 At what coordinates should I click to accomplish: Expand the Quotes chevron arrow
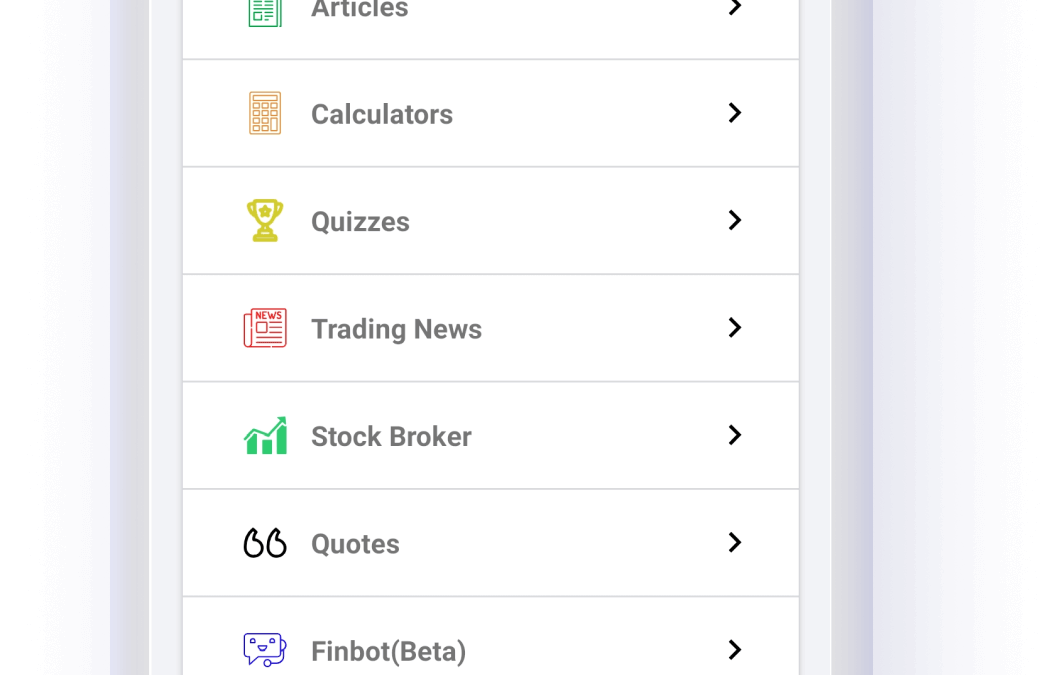(735, 542)
